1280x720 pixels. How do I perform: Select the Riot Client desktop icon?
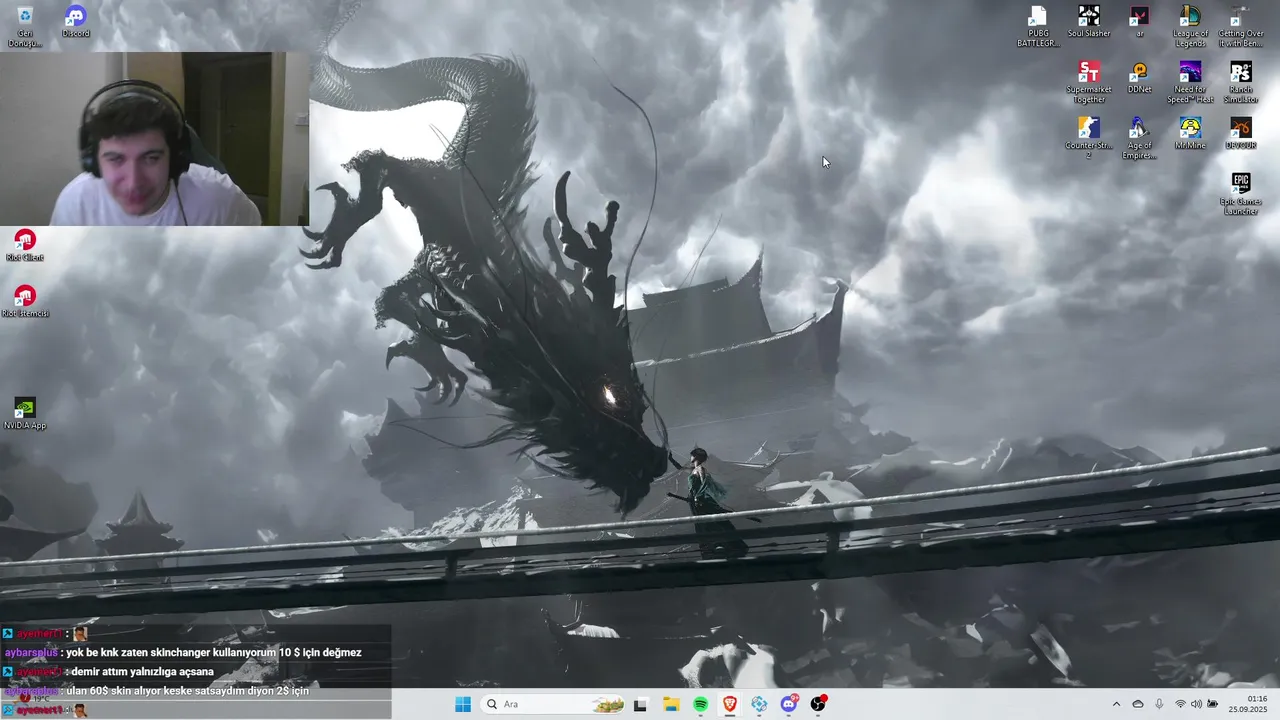[x=25, y=246]
